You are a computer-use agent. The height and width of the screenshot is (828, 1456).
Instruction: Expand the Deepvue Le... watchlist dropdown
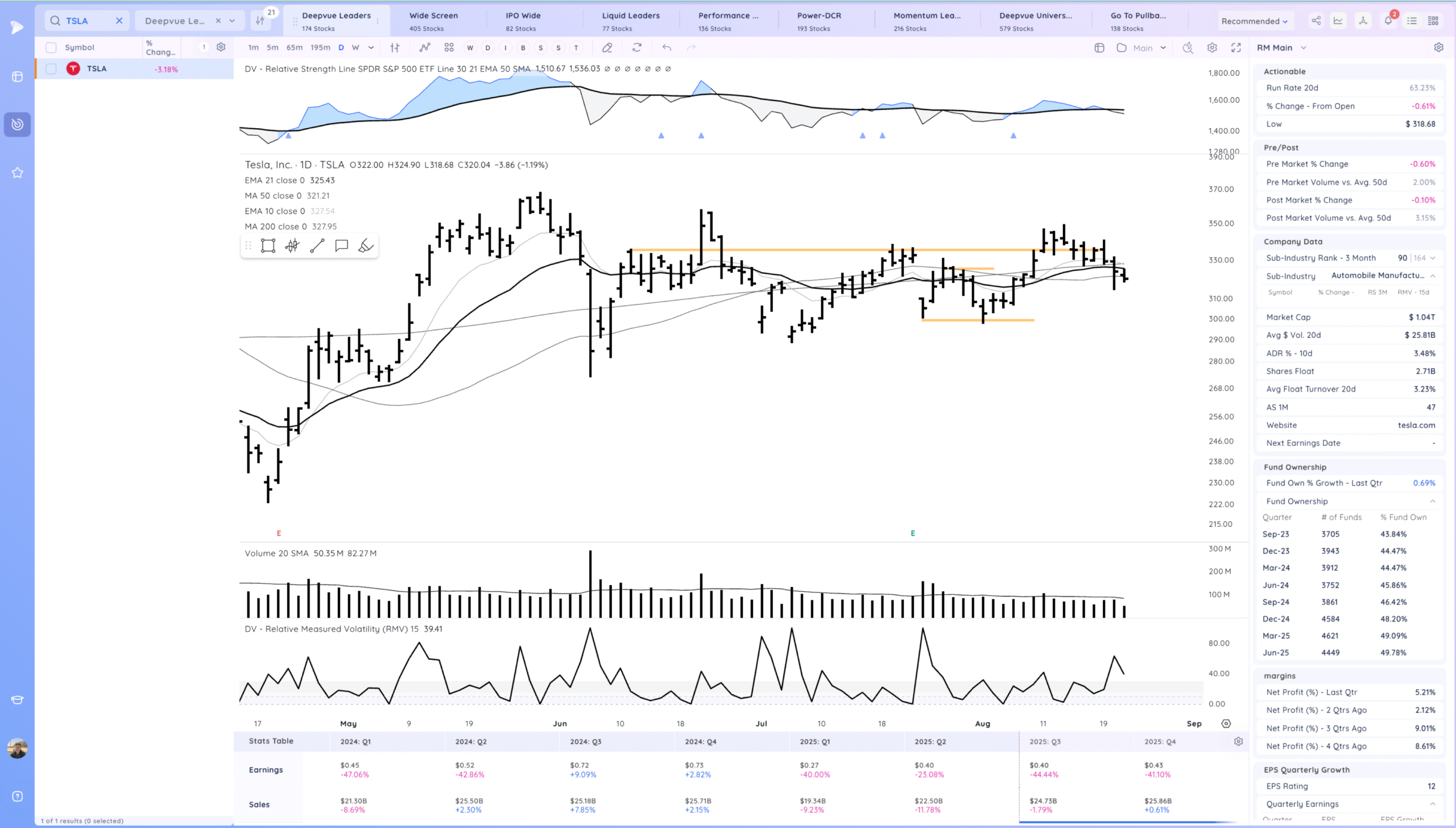pos(232,20)
